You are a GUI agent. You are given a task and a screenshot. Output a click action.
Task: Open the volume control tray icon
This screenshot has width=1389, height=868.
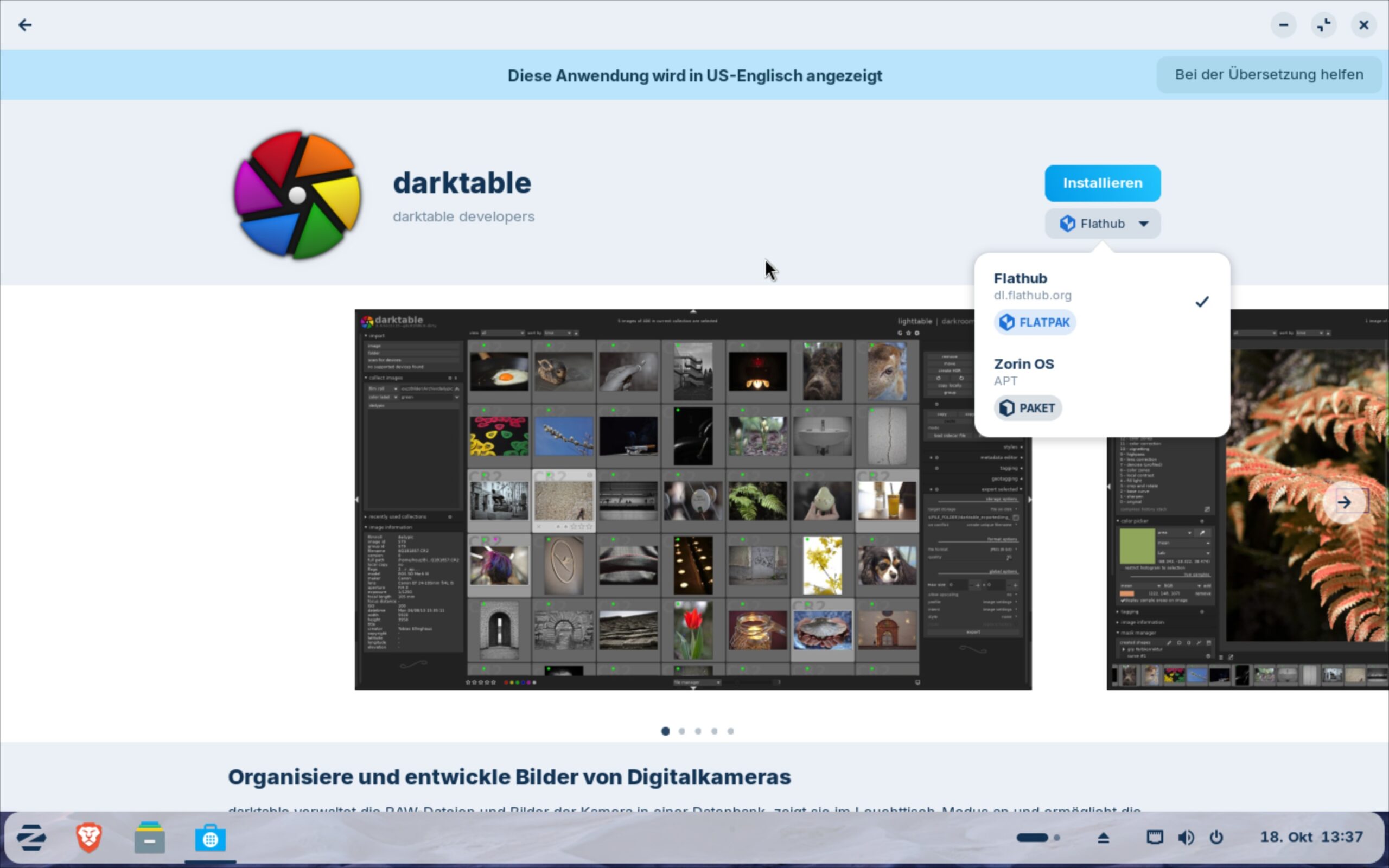[1186, 837]
